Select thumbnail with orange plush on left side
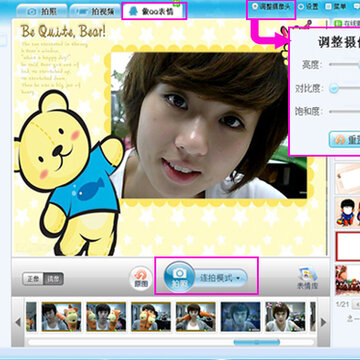Viewport: 360px width, 360px height. (106, 317)
